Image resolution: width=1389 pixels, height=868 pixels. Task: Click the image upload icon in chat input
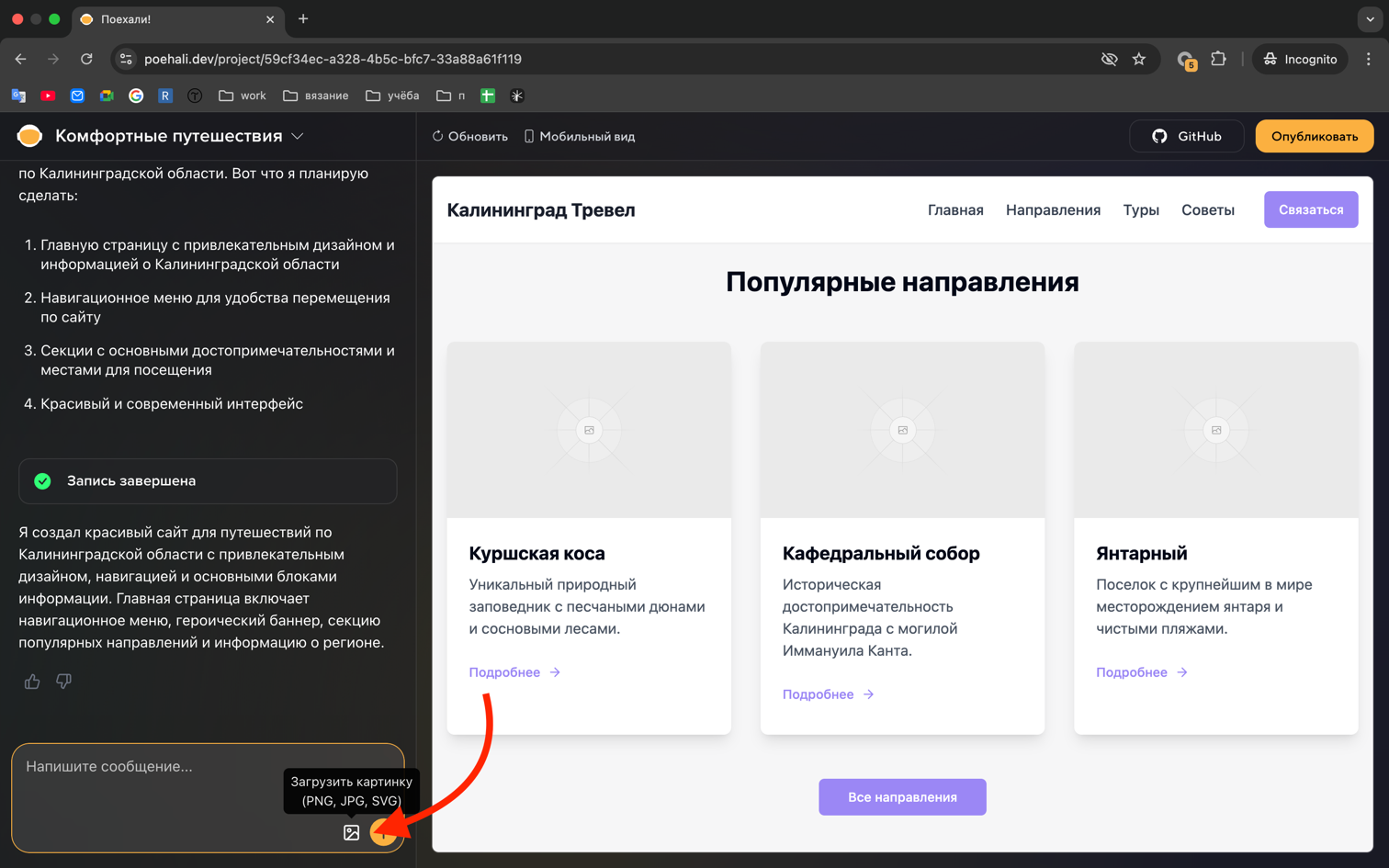pos(351,833)
